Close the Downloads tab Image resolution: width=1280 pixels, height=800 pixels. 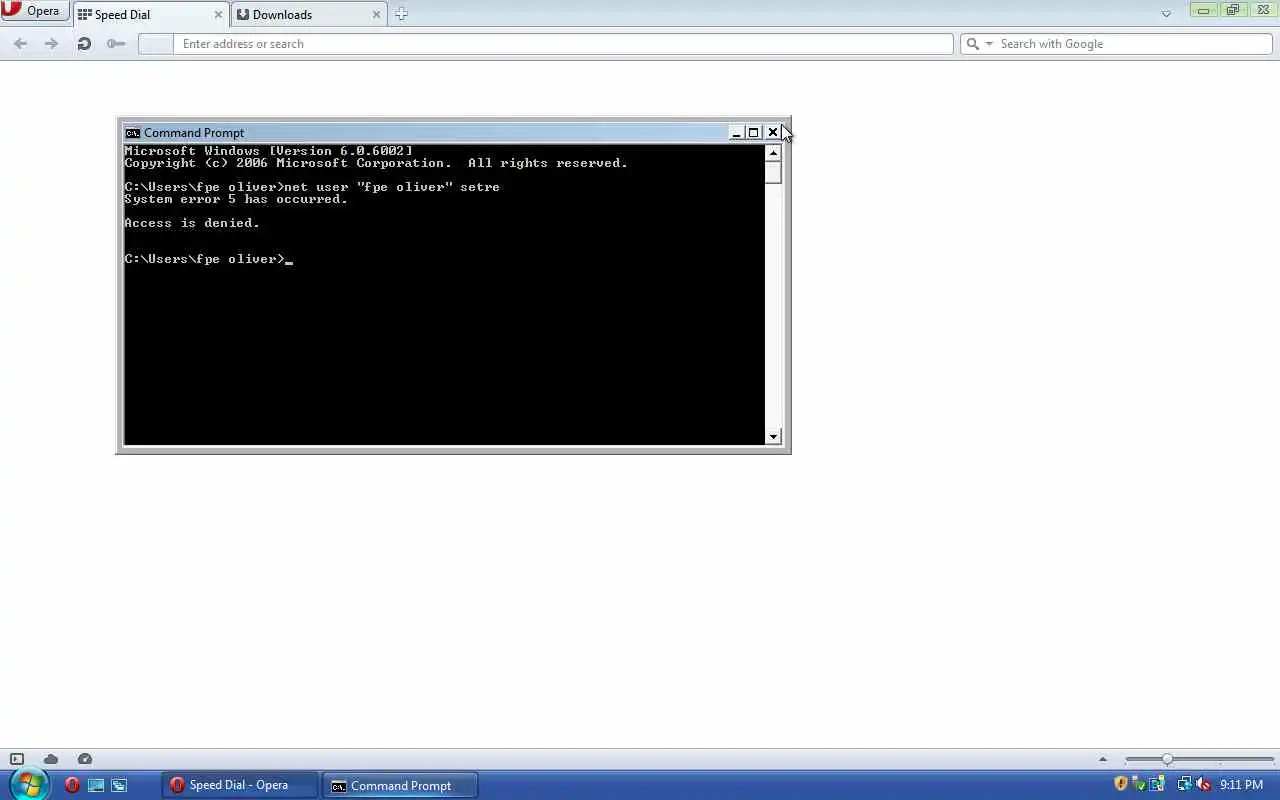[377, 15]
